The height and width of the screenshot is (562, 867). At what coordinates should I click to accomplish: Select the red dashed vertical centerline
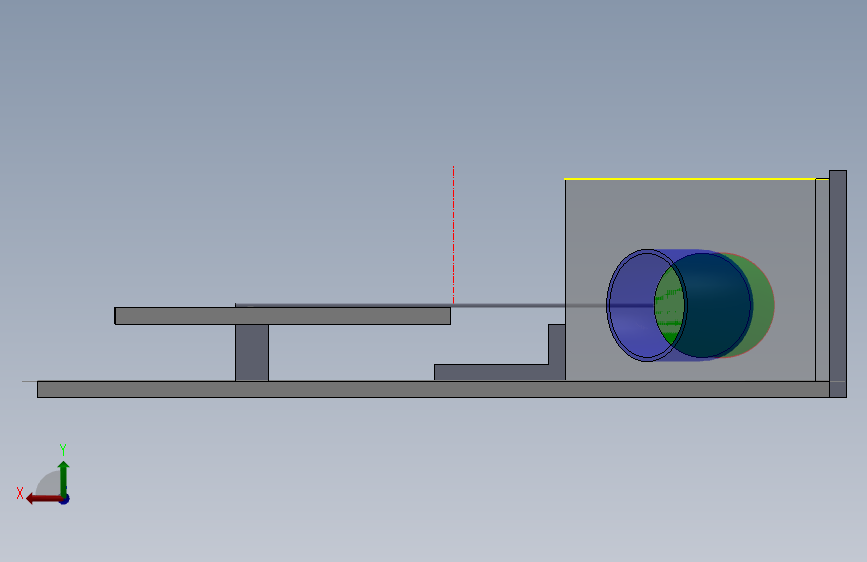tap(453, 235)
